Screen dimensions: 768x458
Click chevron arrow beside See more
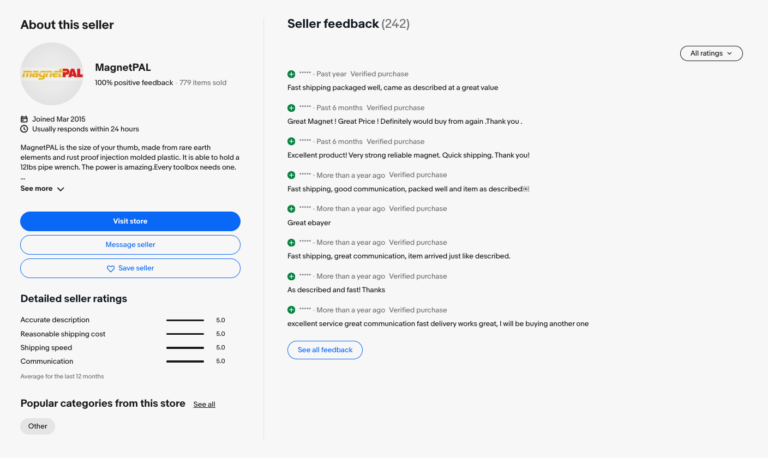click(x=61, y=189)
